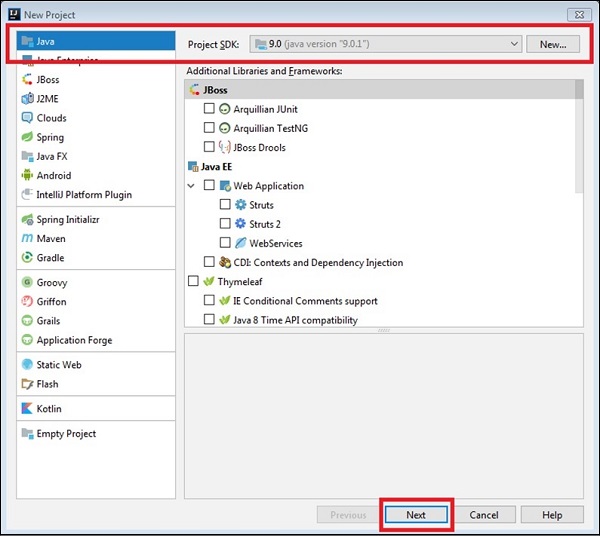Choose the Clouds project icon
The width and height of the screenshot is (600, 536).
tap(27, 118)
